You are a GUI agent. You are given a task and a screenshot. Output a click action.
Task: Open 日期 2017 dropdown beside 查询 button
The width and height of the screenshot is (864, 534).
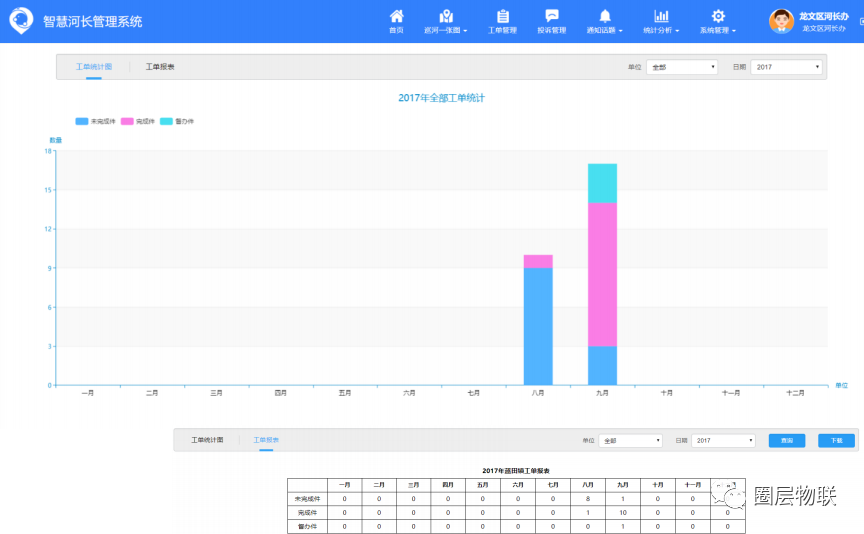click(x=723, y=440)
